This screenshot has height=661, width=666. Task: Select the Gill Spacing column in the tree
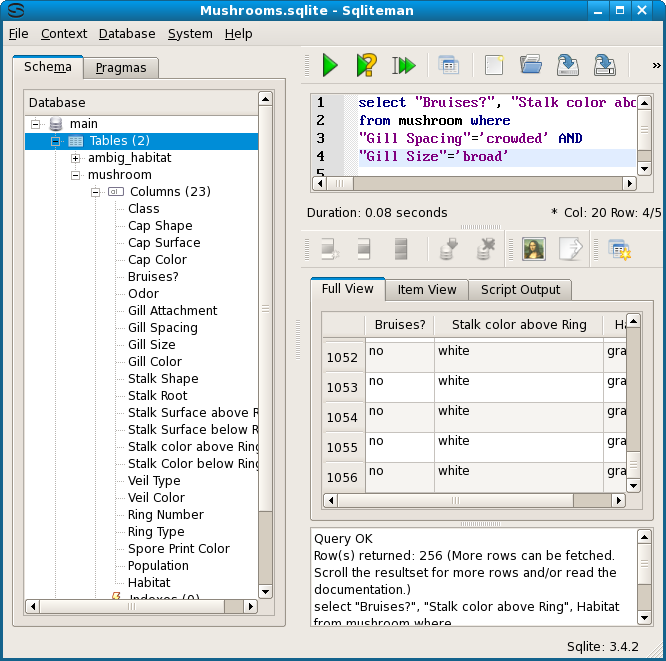click(162, 328)
